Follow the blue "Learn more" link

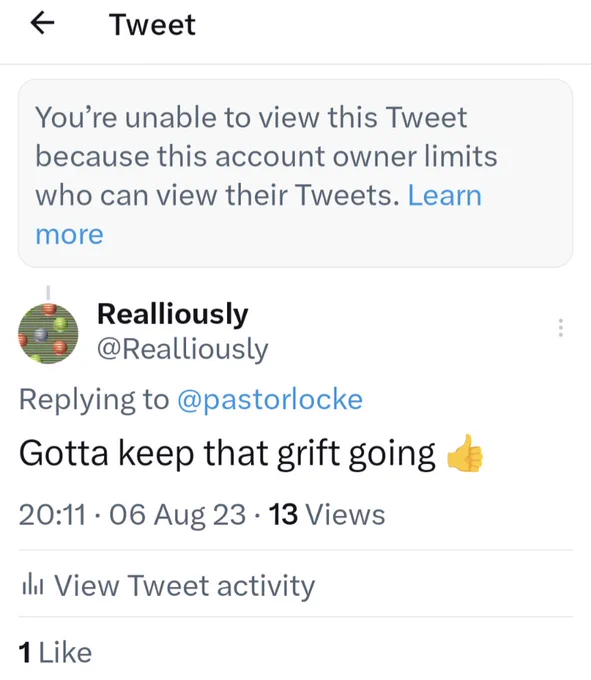[445, 196]
